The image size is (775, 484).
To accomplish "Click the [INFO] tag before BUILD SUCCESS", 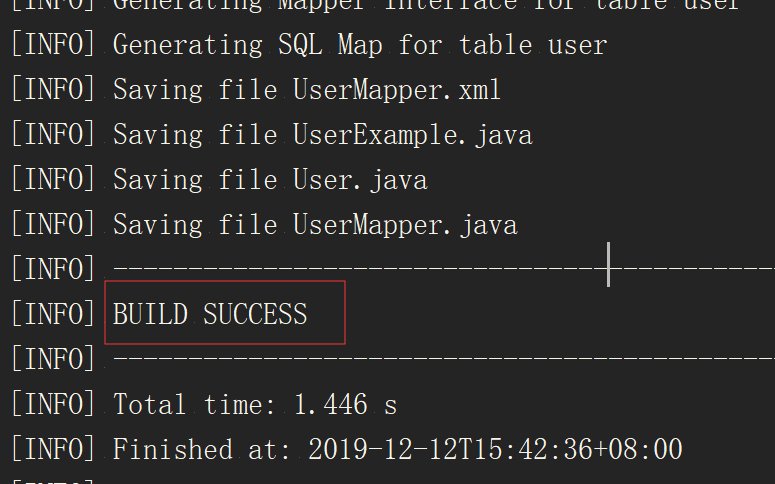I will tap(53, 314).
